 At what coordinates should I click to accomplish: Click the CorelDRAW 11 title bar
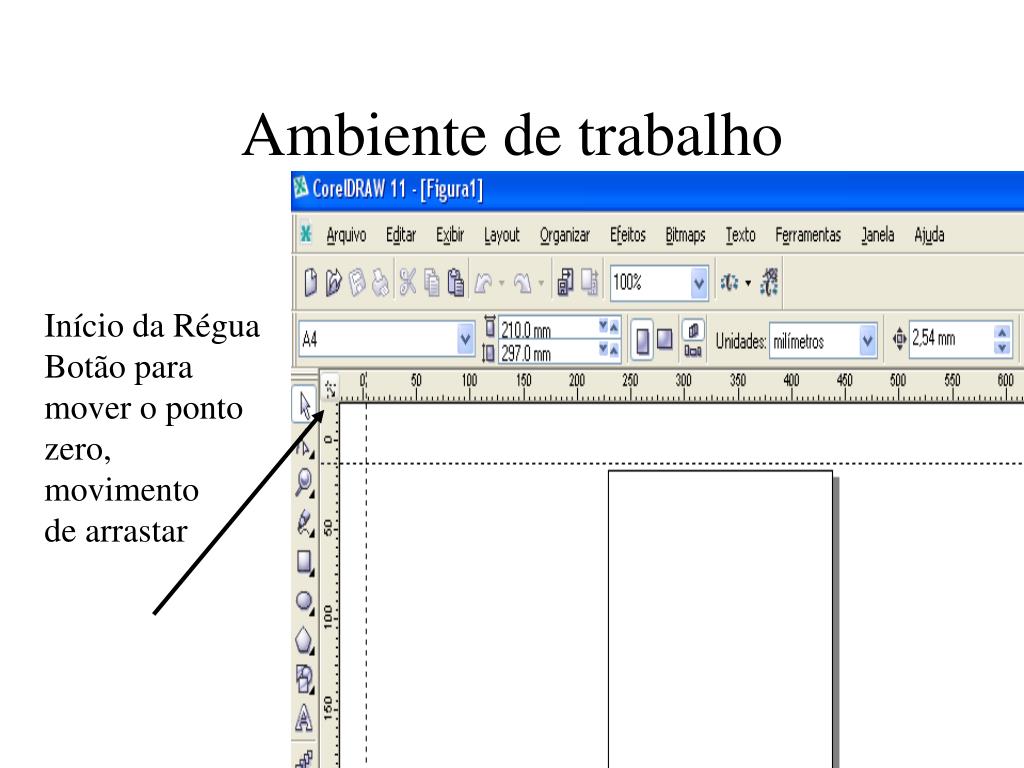click(657, 190)
